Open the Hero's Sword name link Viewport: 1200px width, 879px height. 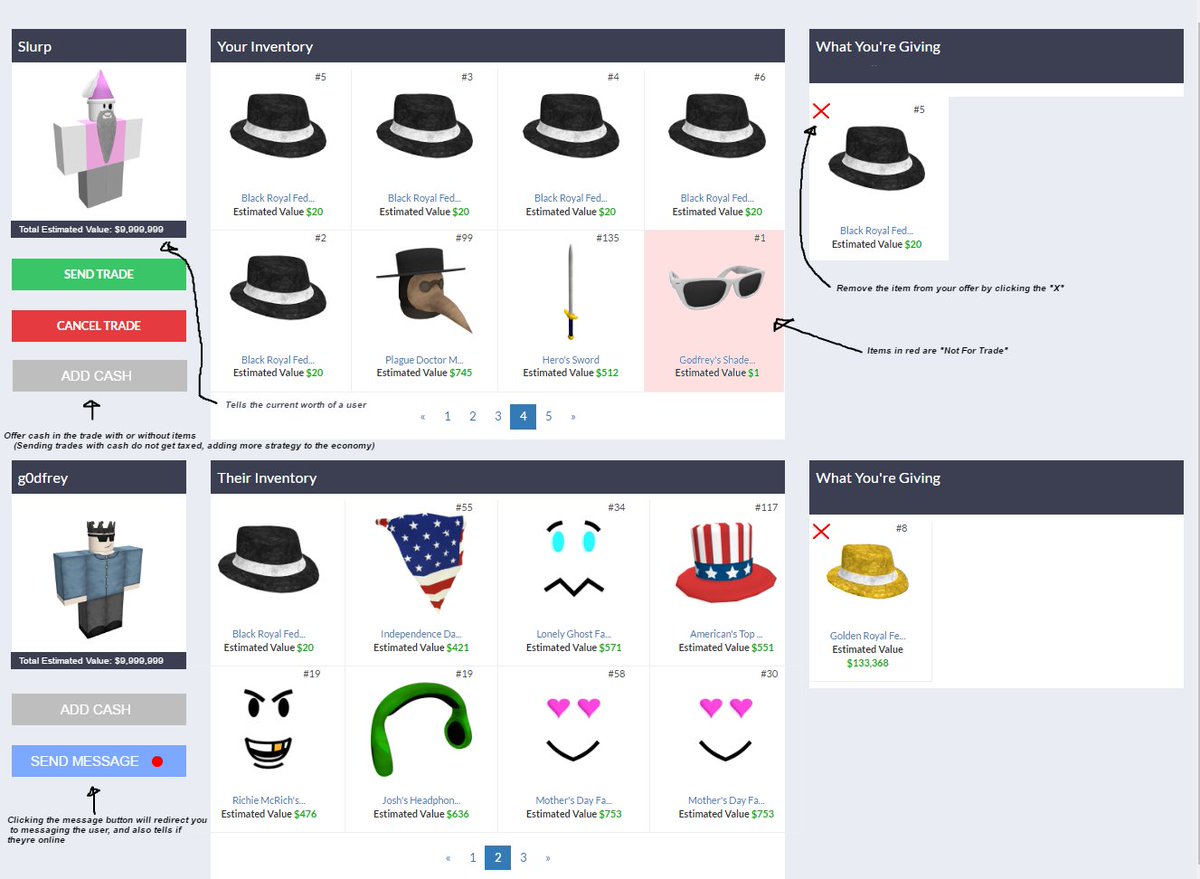click(571, 360)
